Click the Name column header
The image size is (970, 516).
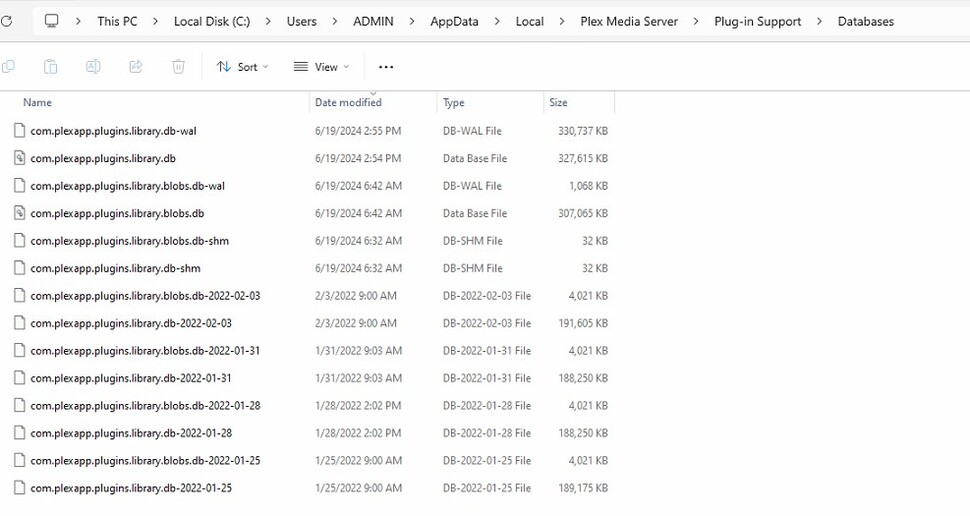tap(38, 102)
